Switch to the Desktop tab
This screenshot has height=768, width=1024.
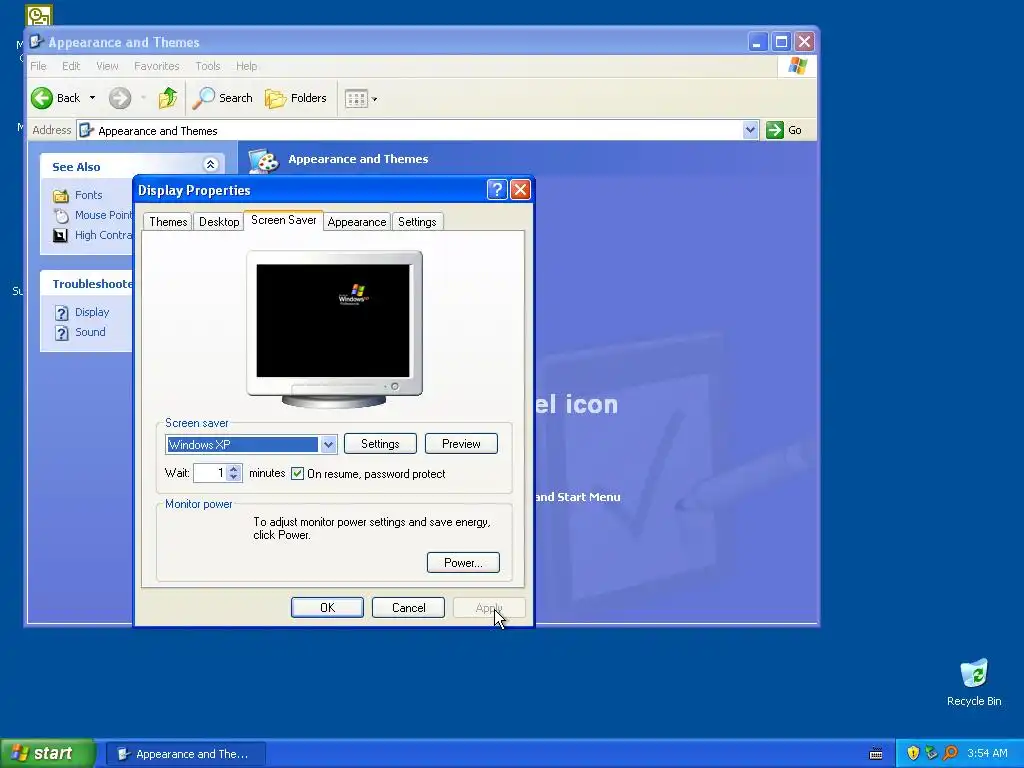point(219,221)
